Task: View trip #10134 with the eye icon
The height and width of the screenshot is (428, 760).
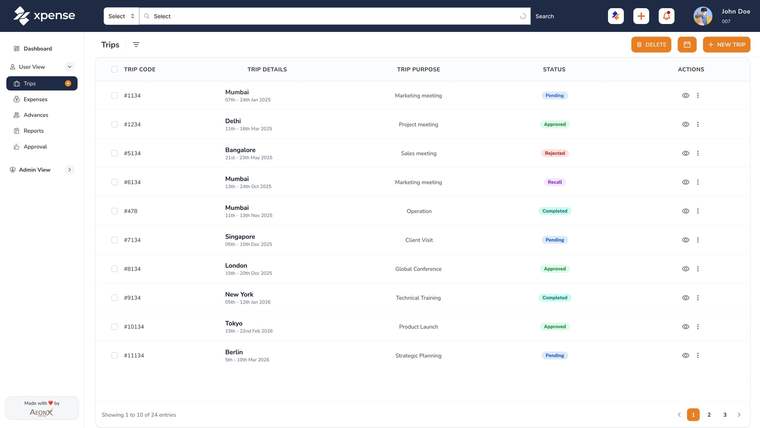Action: [x=685, y=327]
